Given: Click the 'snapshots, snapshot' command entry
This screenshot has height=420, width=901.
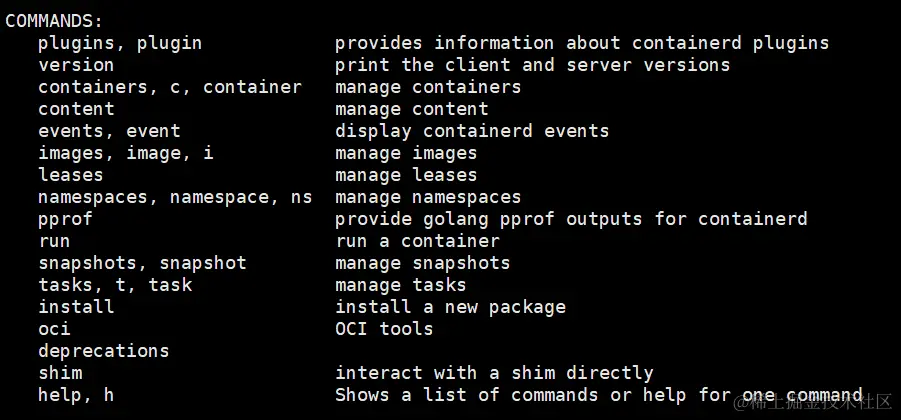Looking at the screenshot, I should point(143,263).
